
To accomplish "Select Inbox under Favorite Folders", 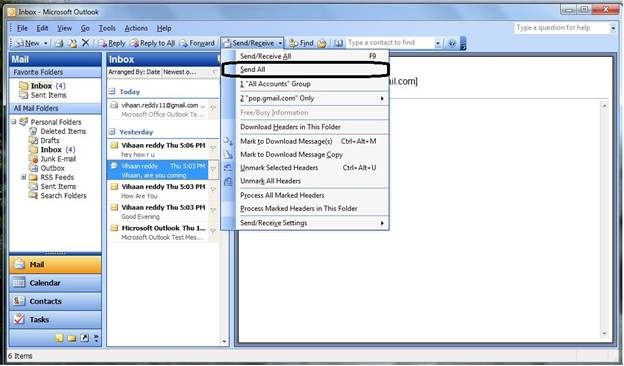I will click(x=43, y=86).
